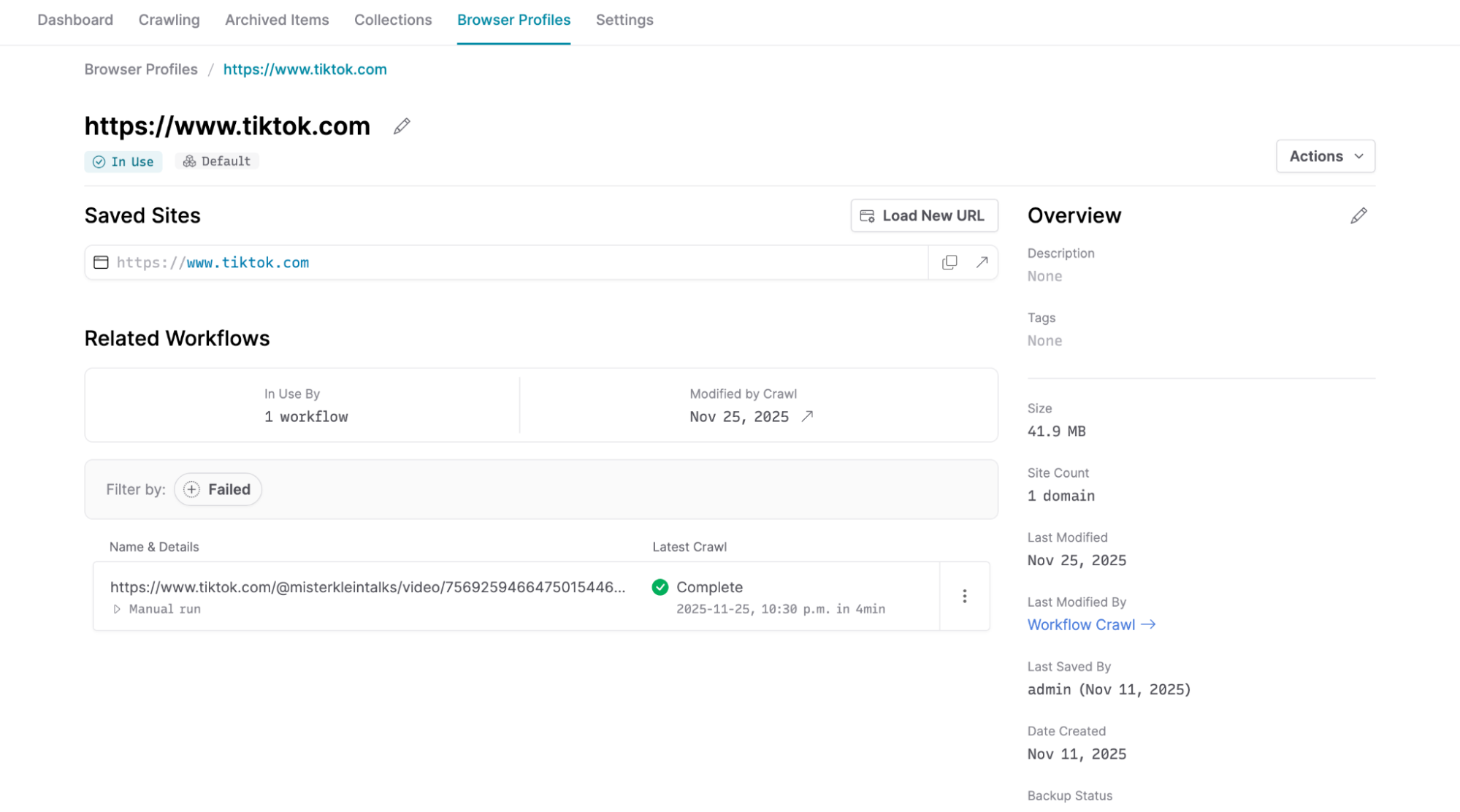Open the Actions dropdown
This screenshot has height=812, width=1460.
(x=1324, y=156)
